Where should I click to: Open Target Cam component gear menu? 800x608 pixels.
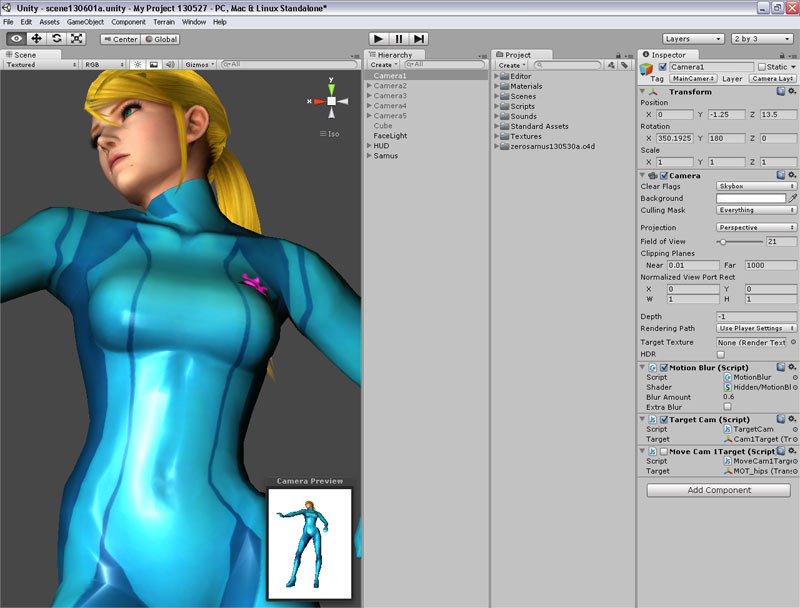click(792, 419)
